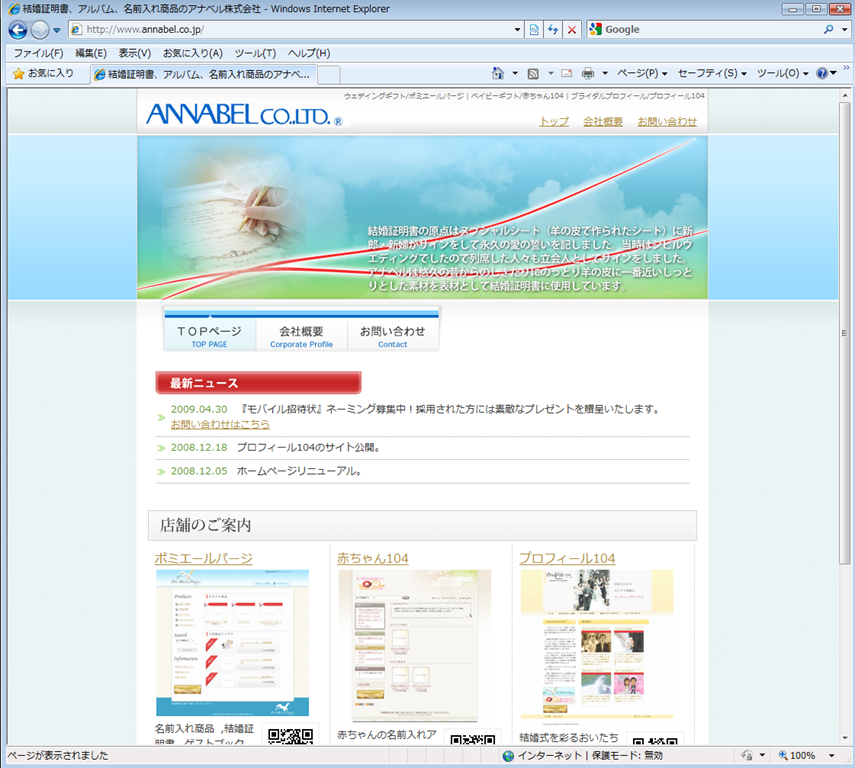
Task: Click the Read Mail icon
Action: 567,73
